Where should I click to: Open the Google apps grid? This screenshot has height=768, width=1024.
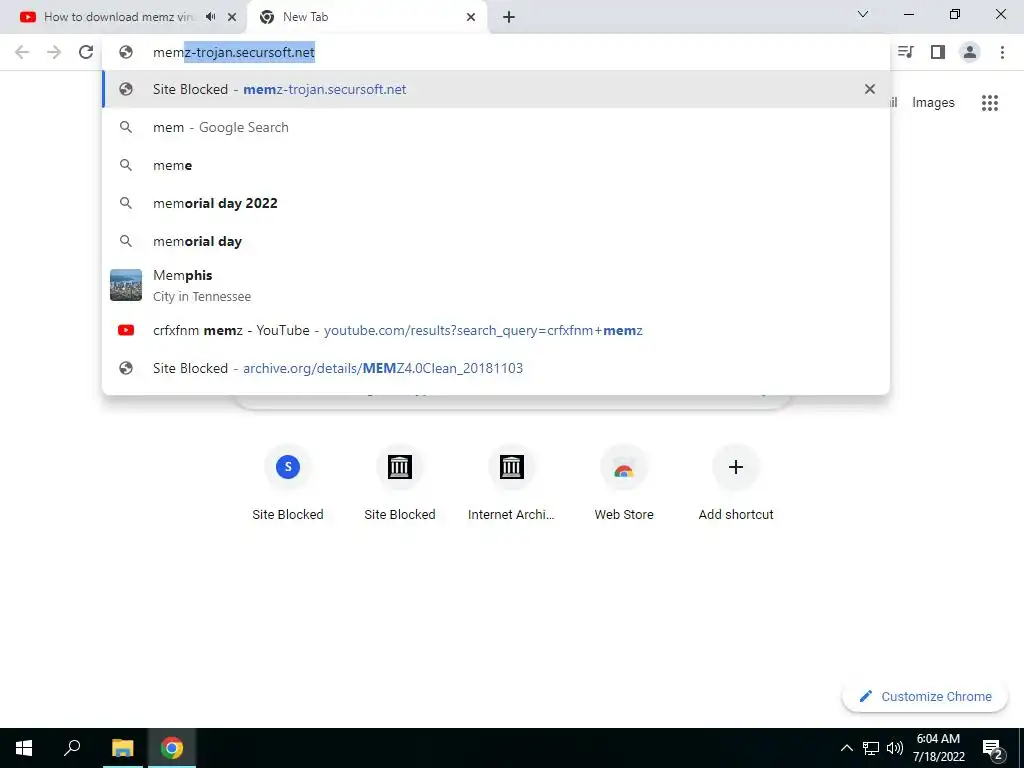pos(989,103)
